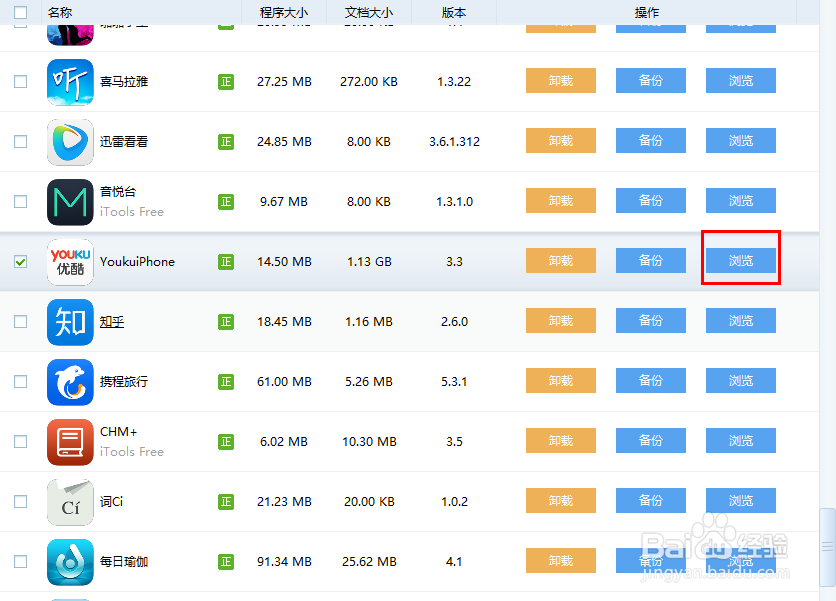Uninstall YoukuiPhone with 卸载 button
836x601 pixels.
click(561, 261)
